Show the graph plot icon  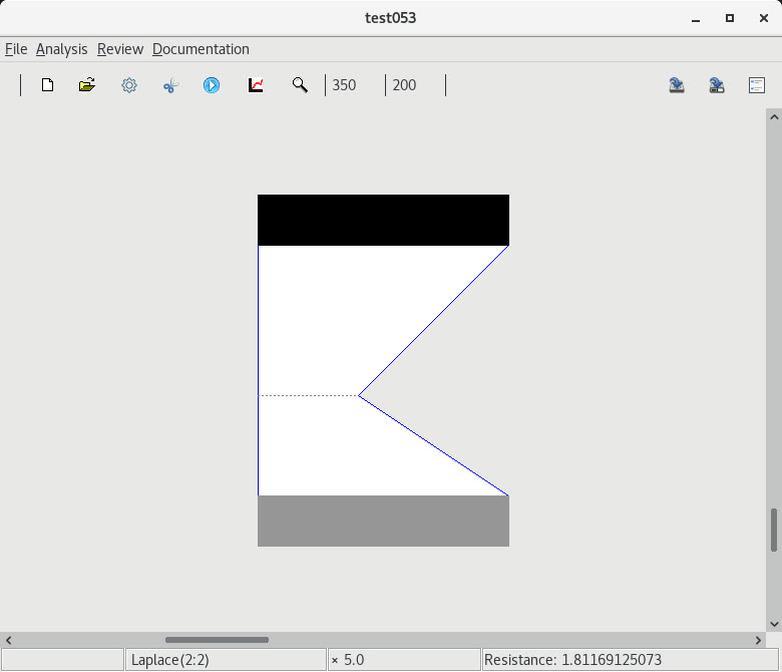click(x=256, y=85)
